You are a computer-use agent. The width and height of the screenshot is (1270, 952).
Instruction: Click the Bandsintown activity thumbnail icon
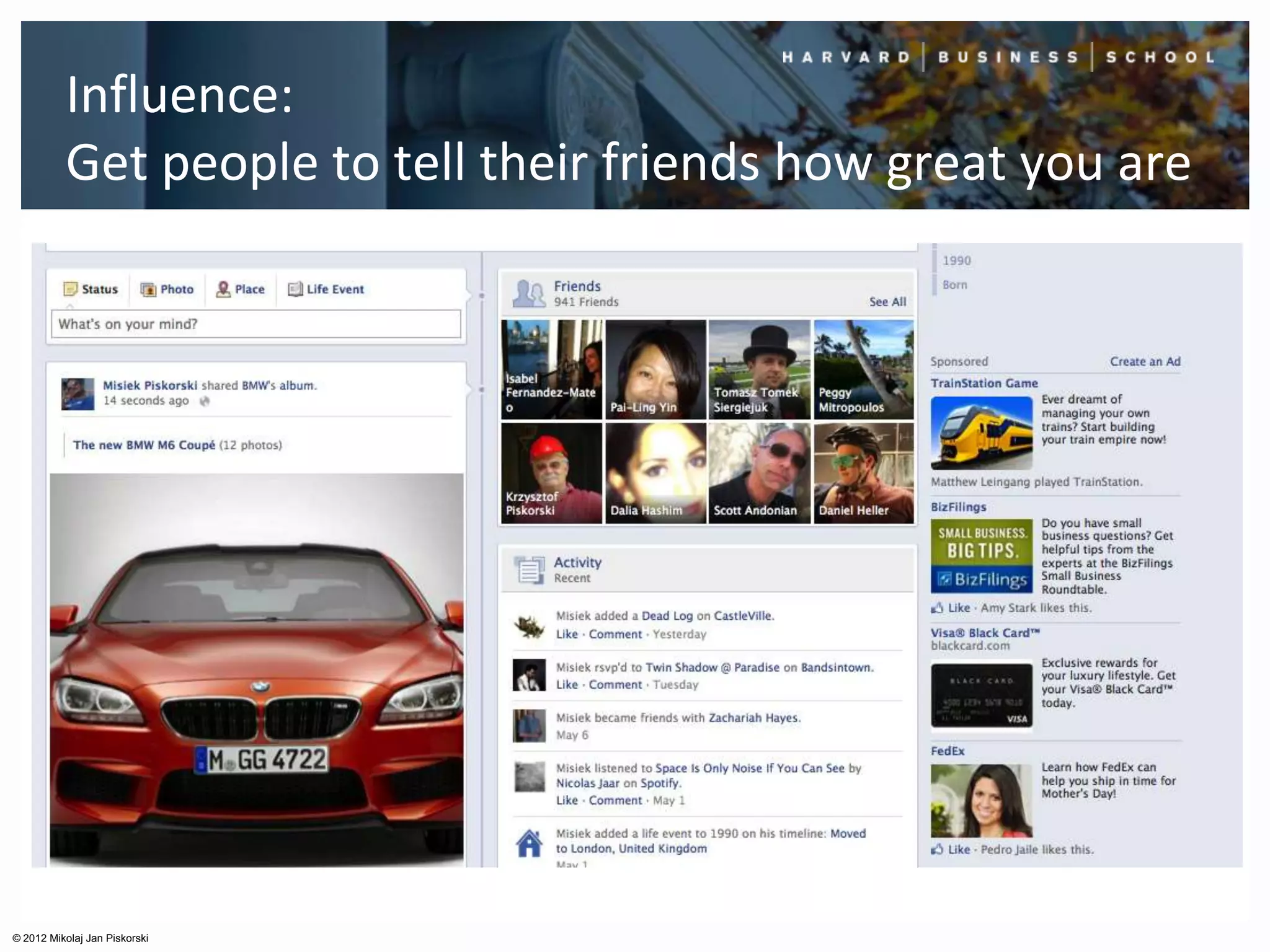tap(529, 675)
